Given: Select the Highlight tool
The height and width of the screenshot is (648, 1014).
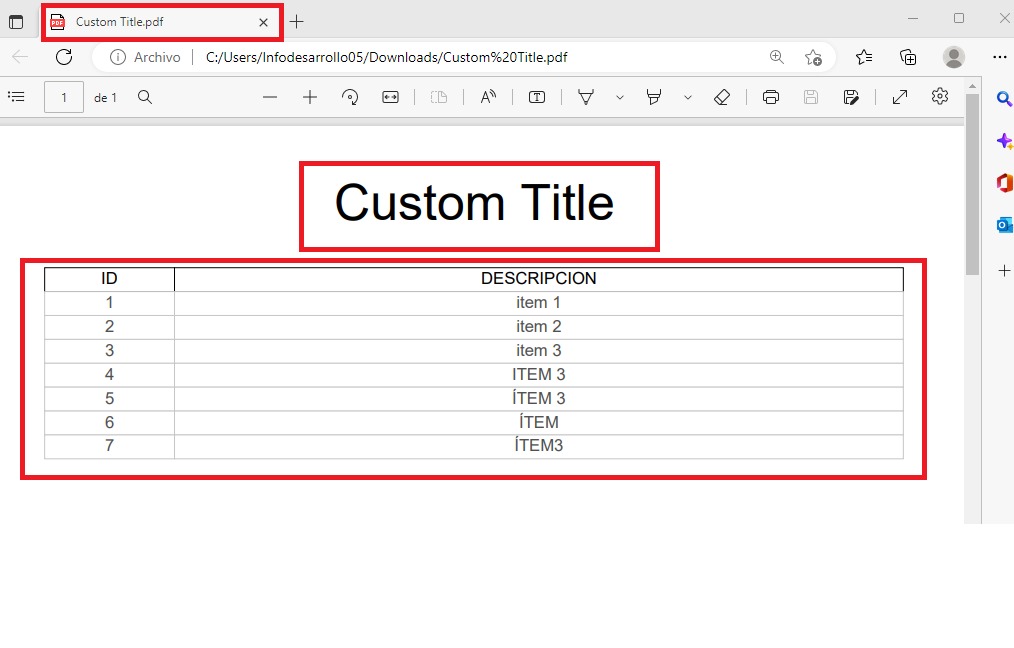Looking at the screenshot, I should (654, 97).
